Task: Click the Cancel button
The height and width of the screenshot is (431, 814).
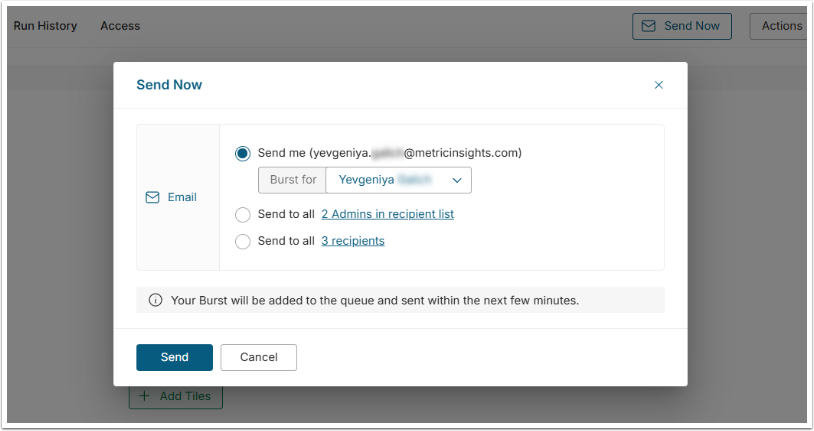Action: click(x=258, y=357)
